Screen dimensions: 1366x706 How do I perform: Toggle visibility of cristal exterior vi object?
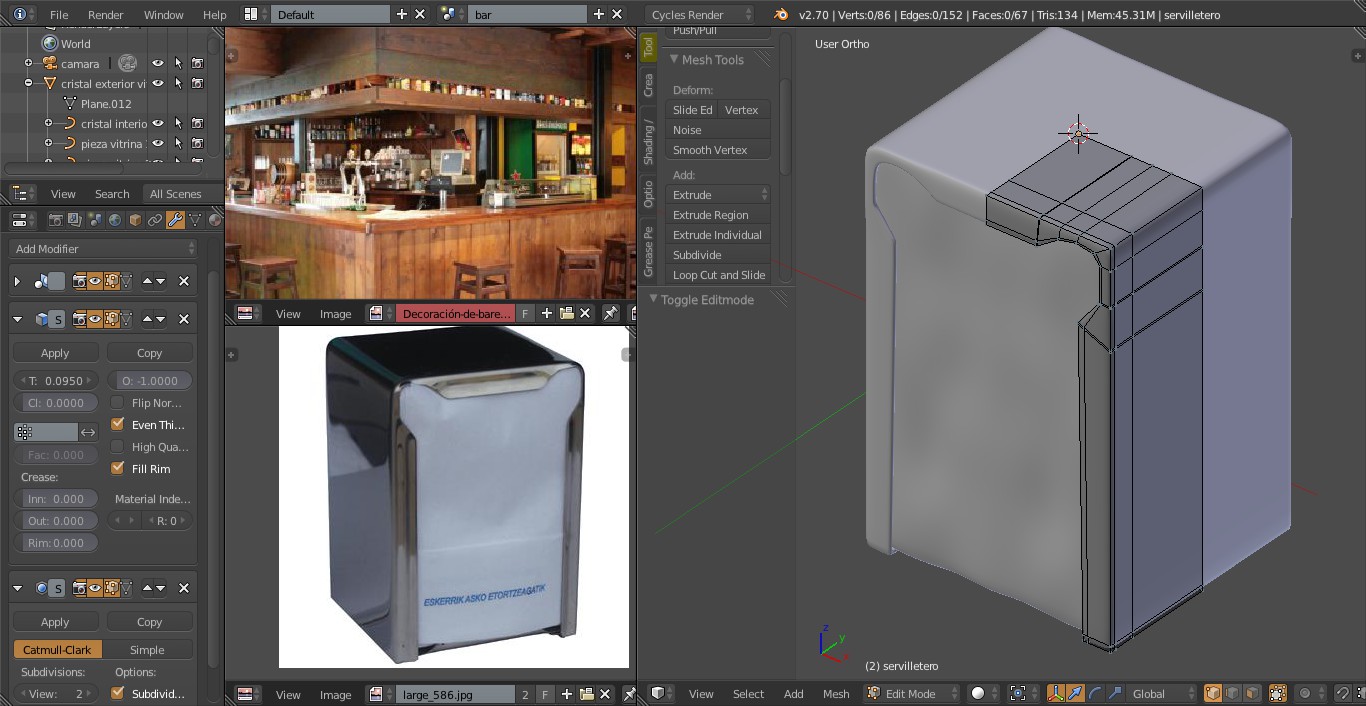point(158,83)
